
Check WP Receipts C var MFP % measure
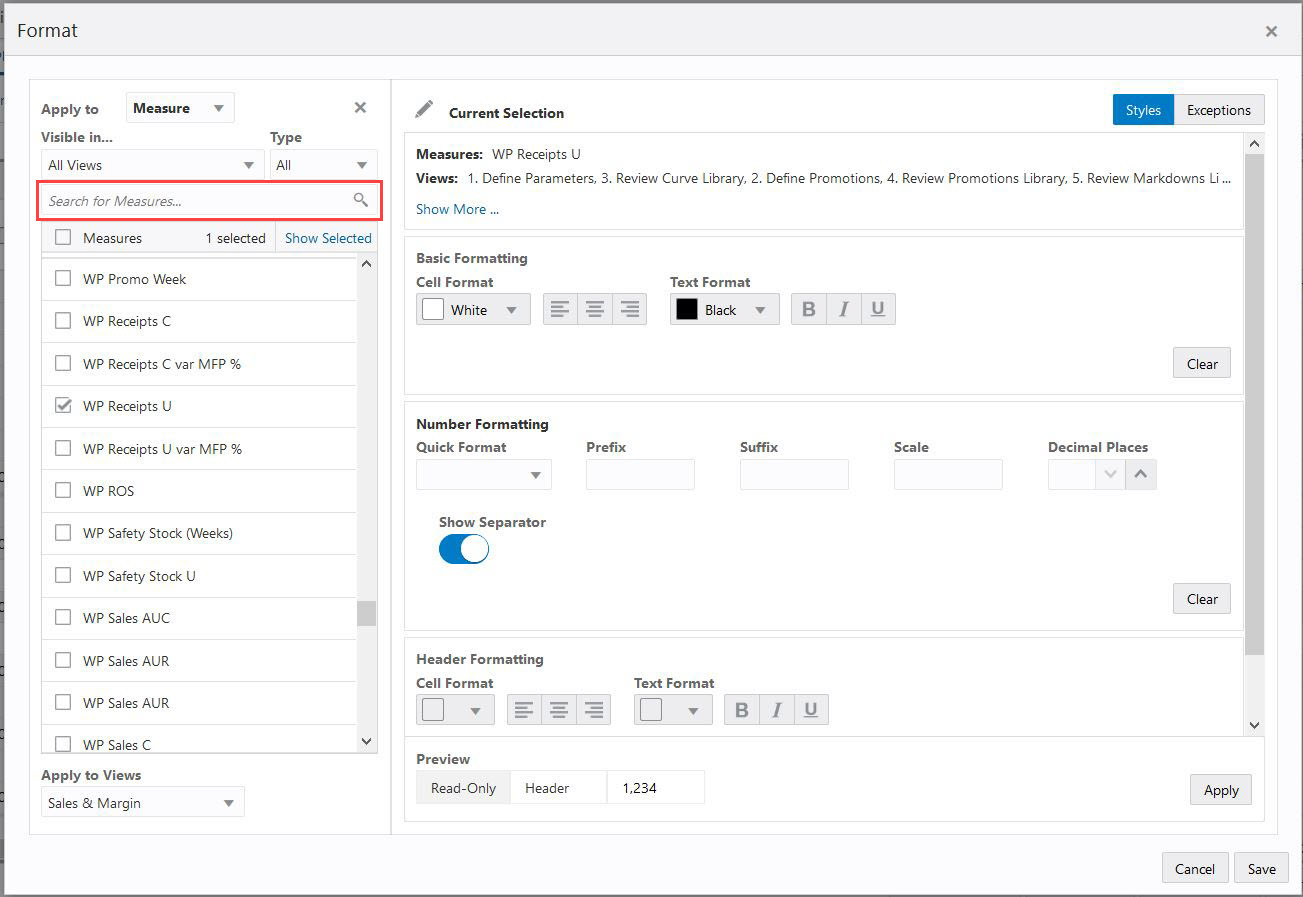(63, 364)
